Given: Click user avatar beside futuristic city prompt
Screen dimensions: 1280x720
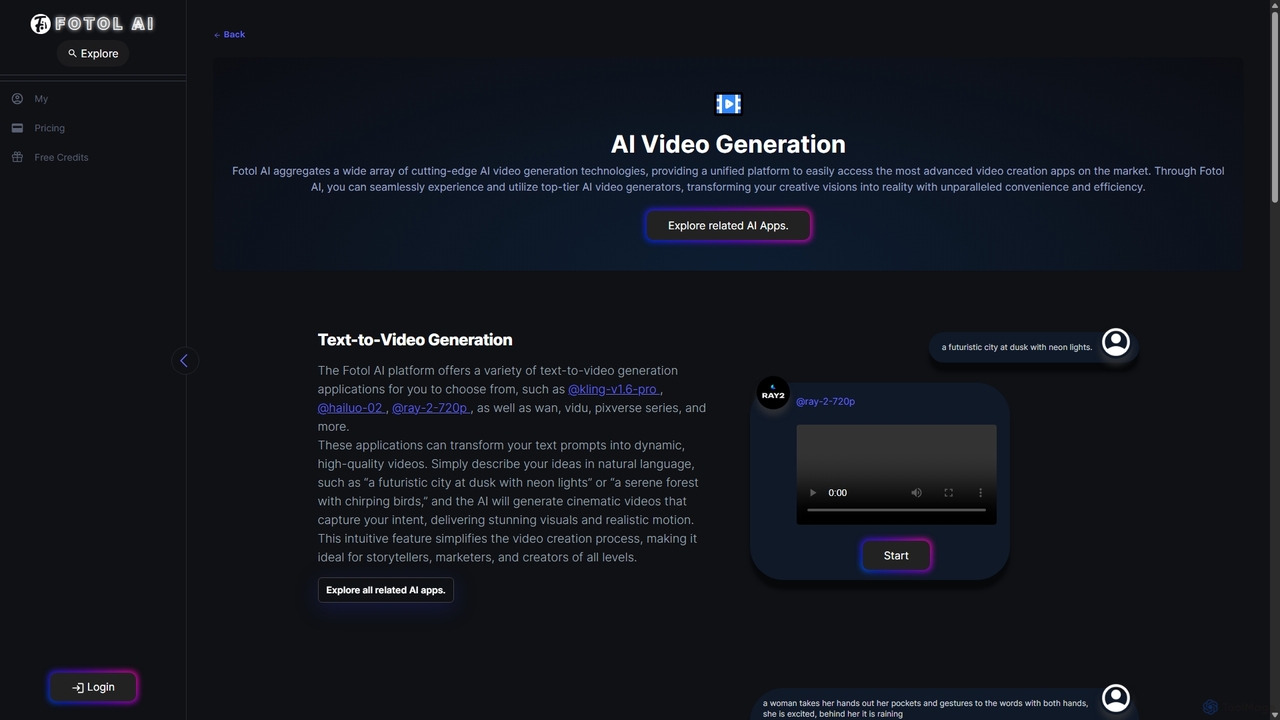Looking at the screenshot, I should [1116, 342].
